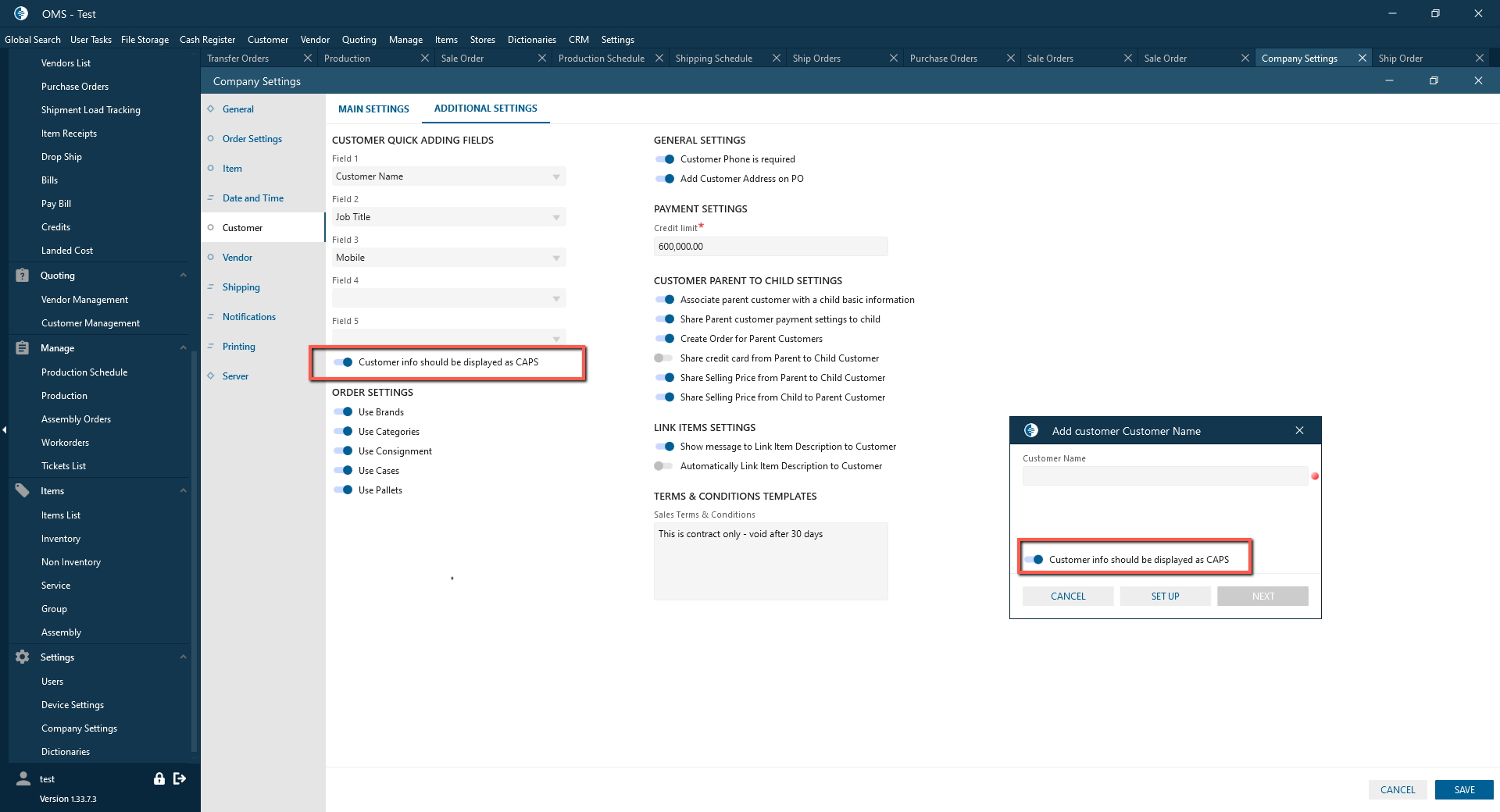Open the Field 1 Customer Name dropdown
The width and height of the screenshot is (1500, 812).
pyautogui.click(x=448, y=176)
